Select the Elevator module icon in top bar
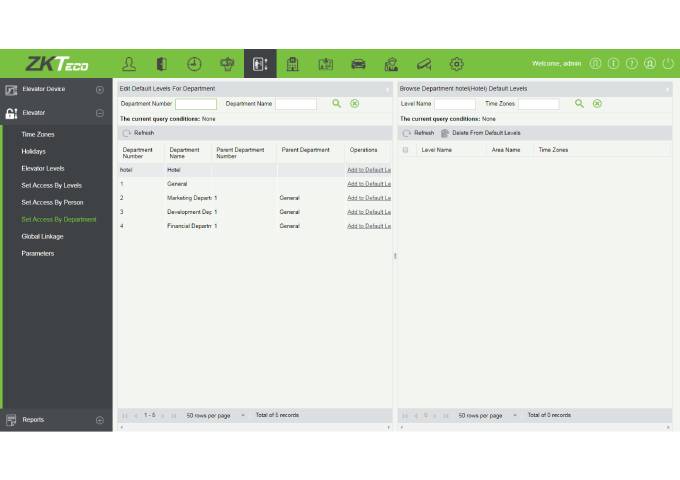680x480 pixels. tap(260, 64)
